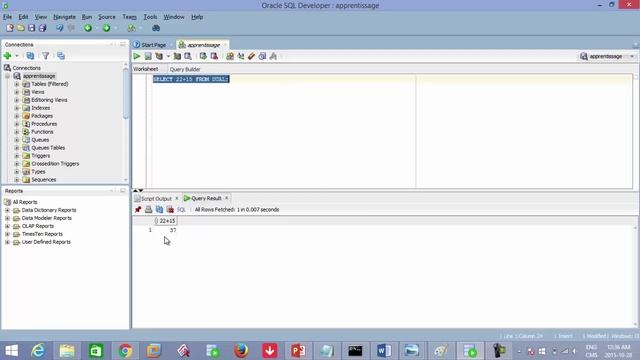The image size is (640, 360).
Task: Click the SQL Tuning Advisor icon
Action: 188,56
